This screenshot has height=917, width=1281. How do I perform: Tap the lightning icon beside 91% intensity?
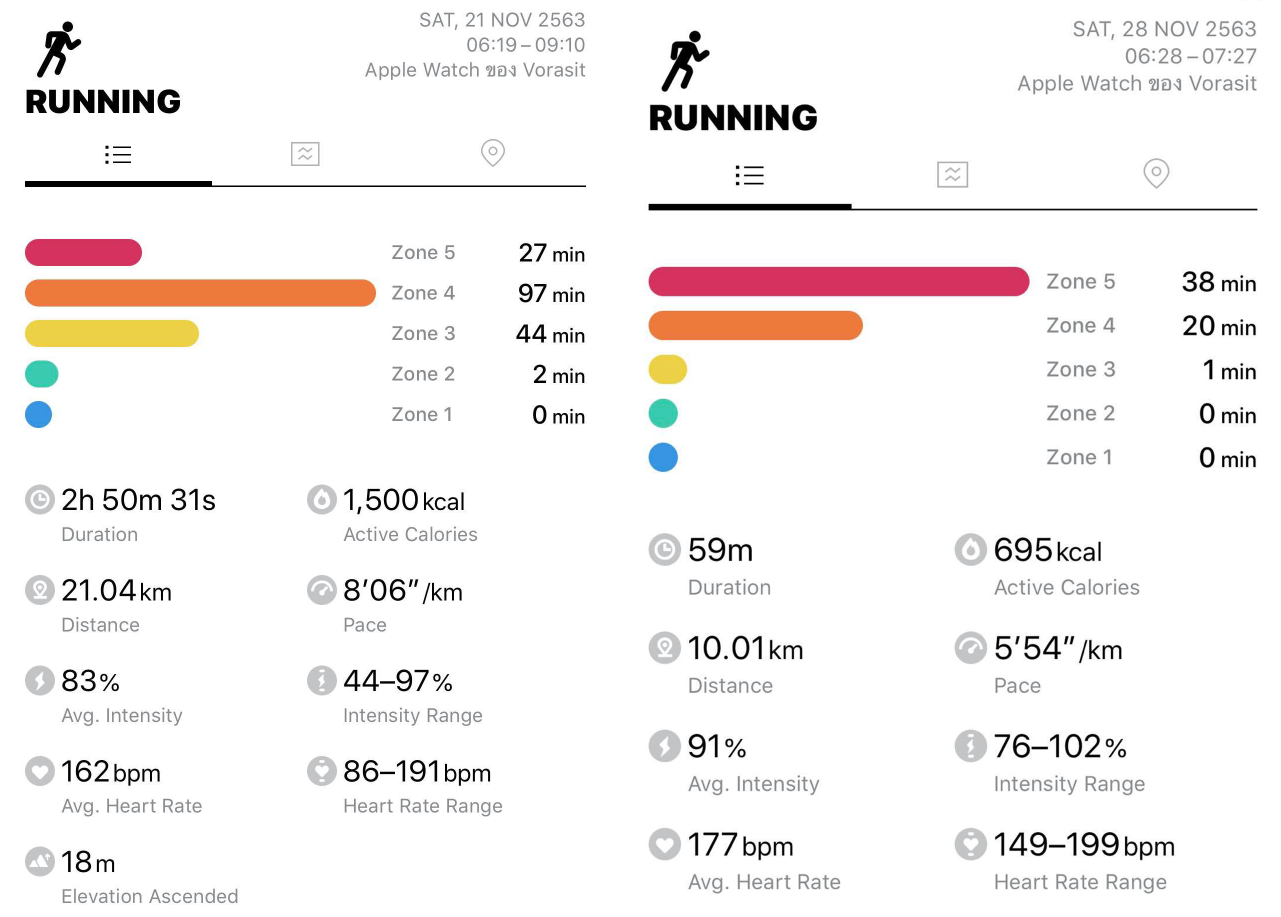(664, 746)
